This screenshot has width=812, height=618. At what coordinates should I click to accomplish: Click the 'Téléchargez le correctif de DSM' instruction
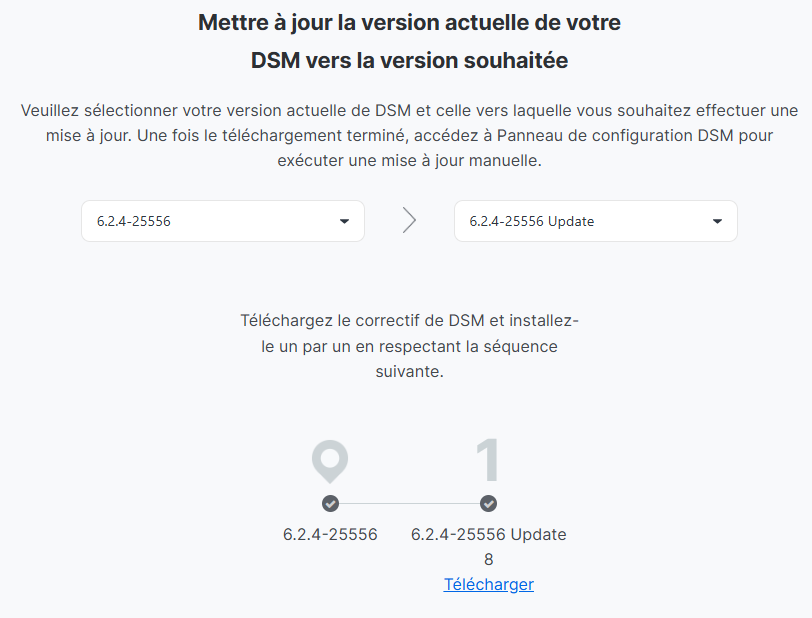click(x=409, y=322)
